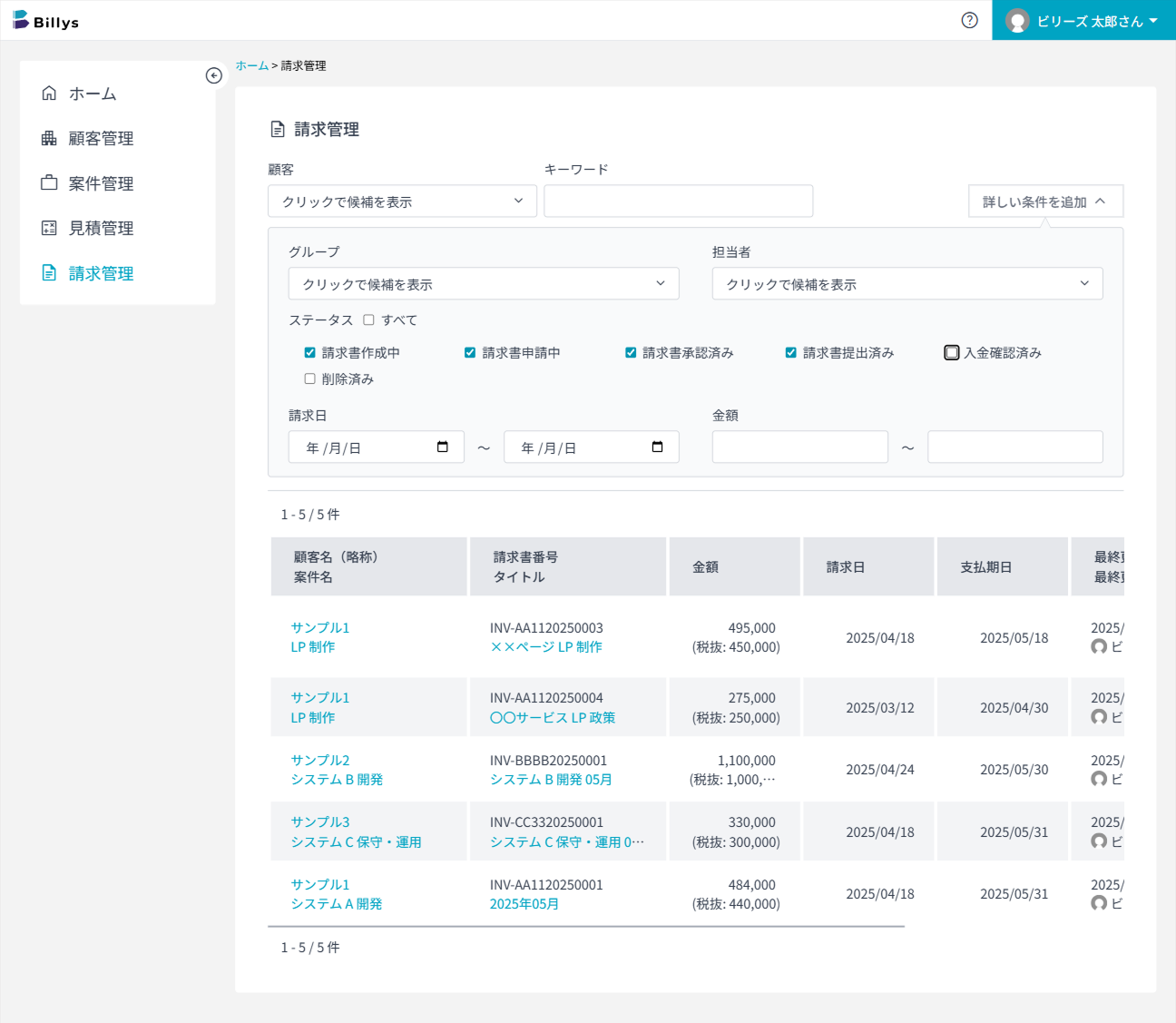Open the 顧客 candidate dropdown
1176x1023 pixels.
(402, 201)
